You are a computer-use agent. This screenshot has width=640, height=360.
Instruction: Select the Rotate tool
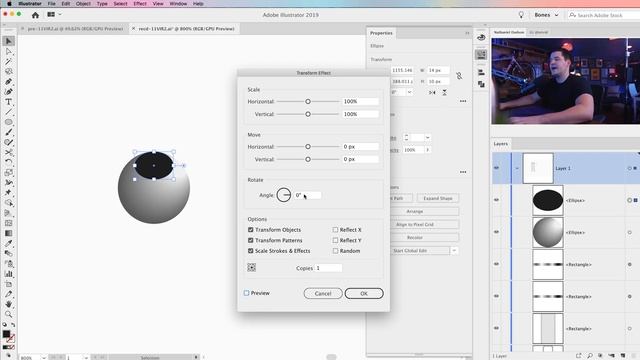pos(9,162)
